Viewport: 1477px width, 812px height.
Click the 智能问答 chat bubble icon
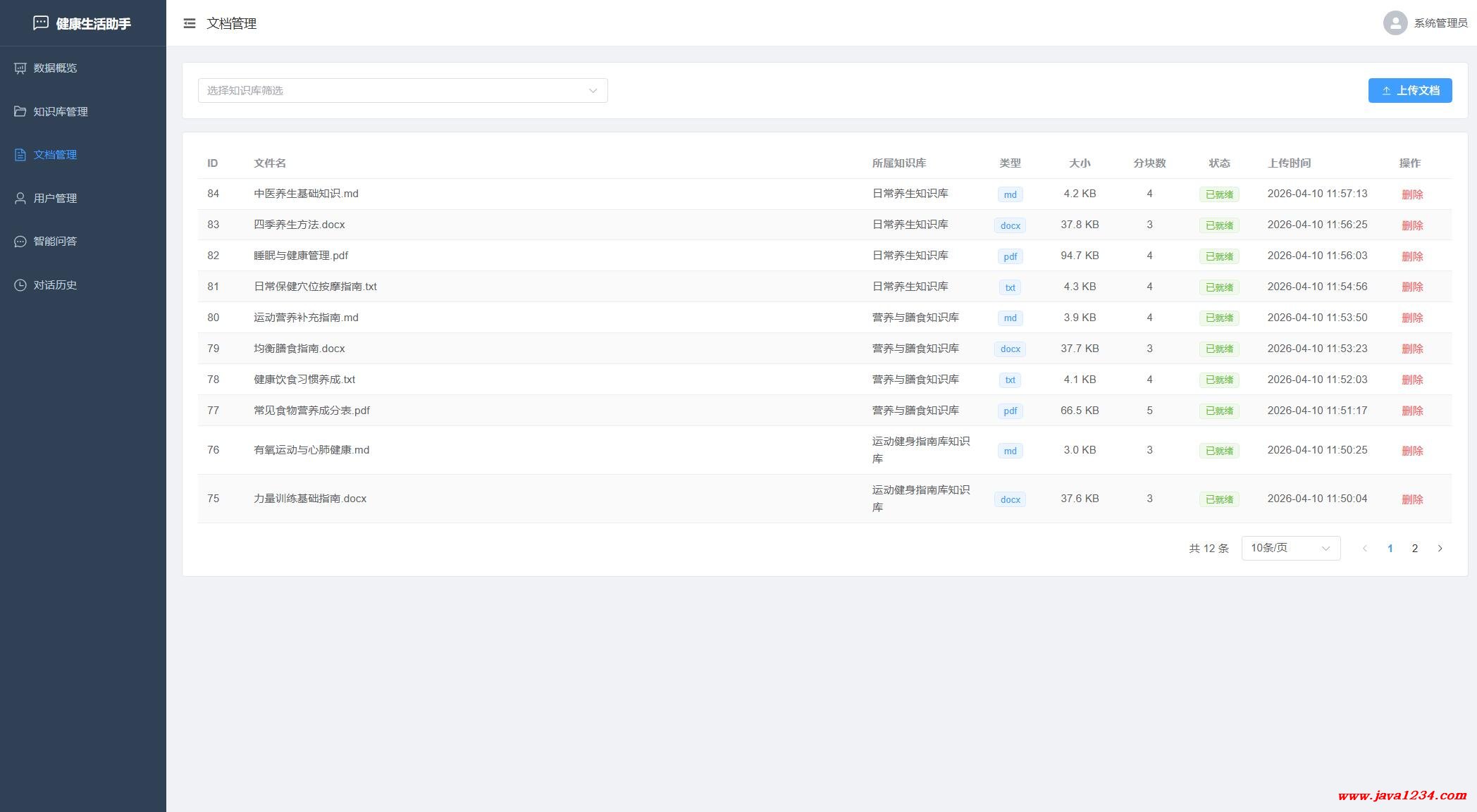click(x=20, y=242)
